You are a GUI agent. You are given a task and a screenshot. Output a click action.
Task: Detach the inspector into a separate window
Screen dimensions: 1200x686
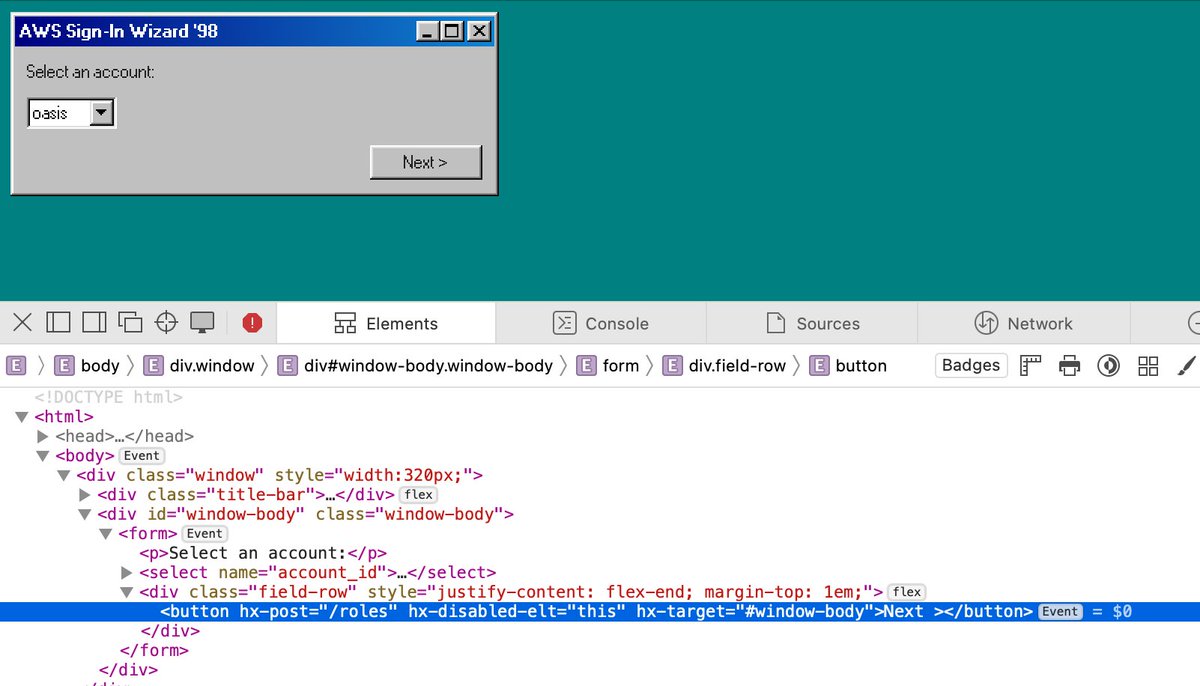point(130,322)
